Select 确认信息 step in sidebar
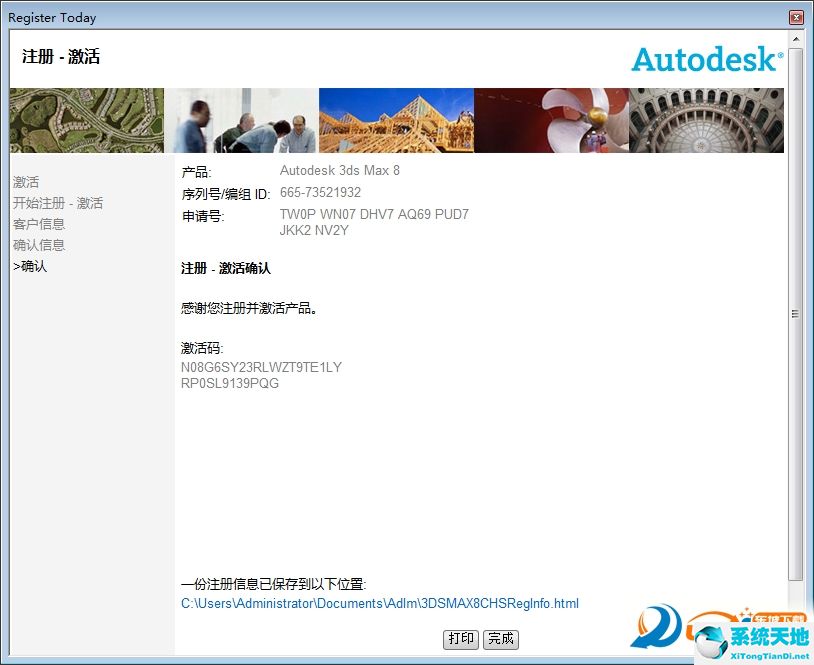 39,245
